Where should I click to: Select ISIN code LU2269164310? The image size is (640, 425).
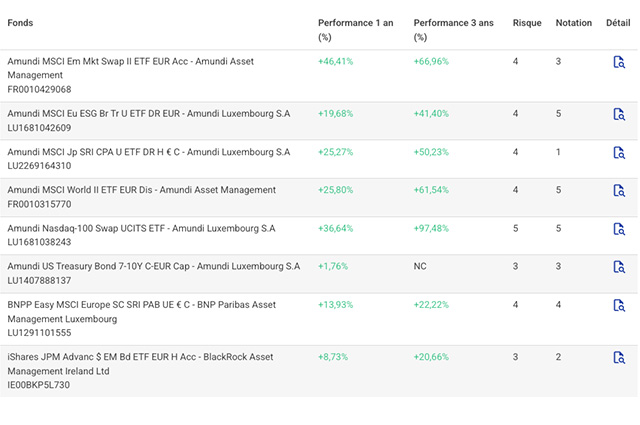point(39,166)
